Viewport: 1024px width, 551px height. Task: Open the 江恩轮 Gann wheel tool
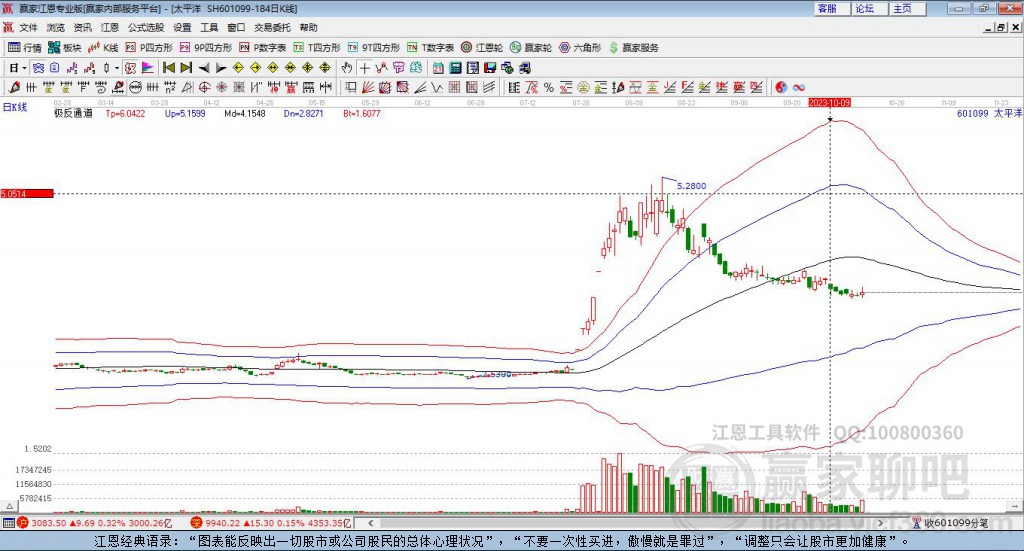coord(482,48)
